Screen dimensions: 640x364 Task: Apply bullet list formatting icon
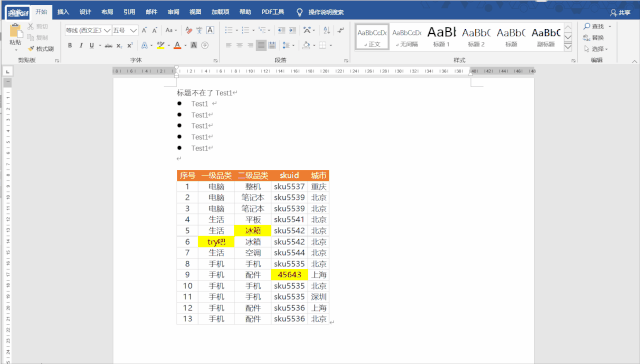(229, 30)
